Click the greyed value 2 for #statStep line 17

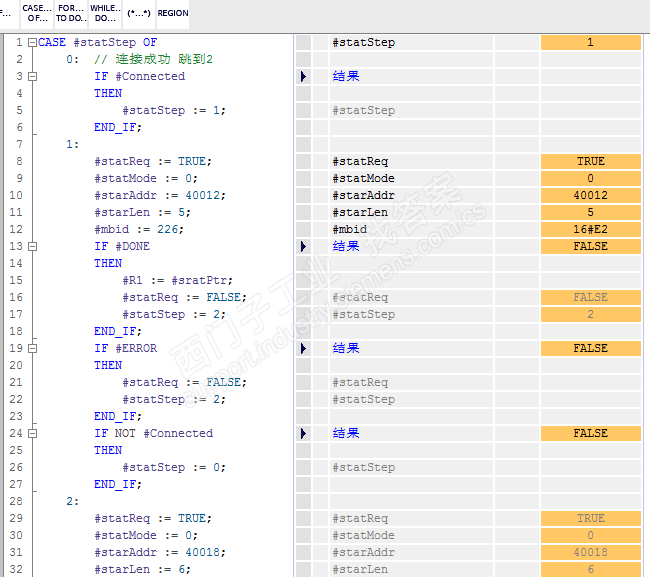pyautogui.click(x=591, y=314)
